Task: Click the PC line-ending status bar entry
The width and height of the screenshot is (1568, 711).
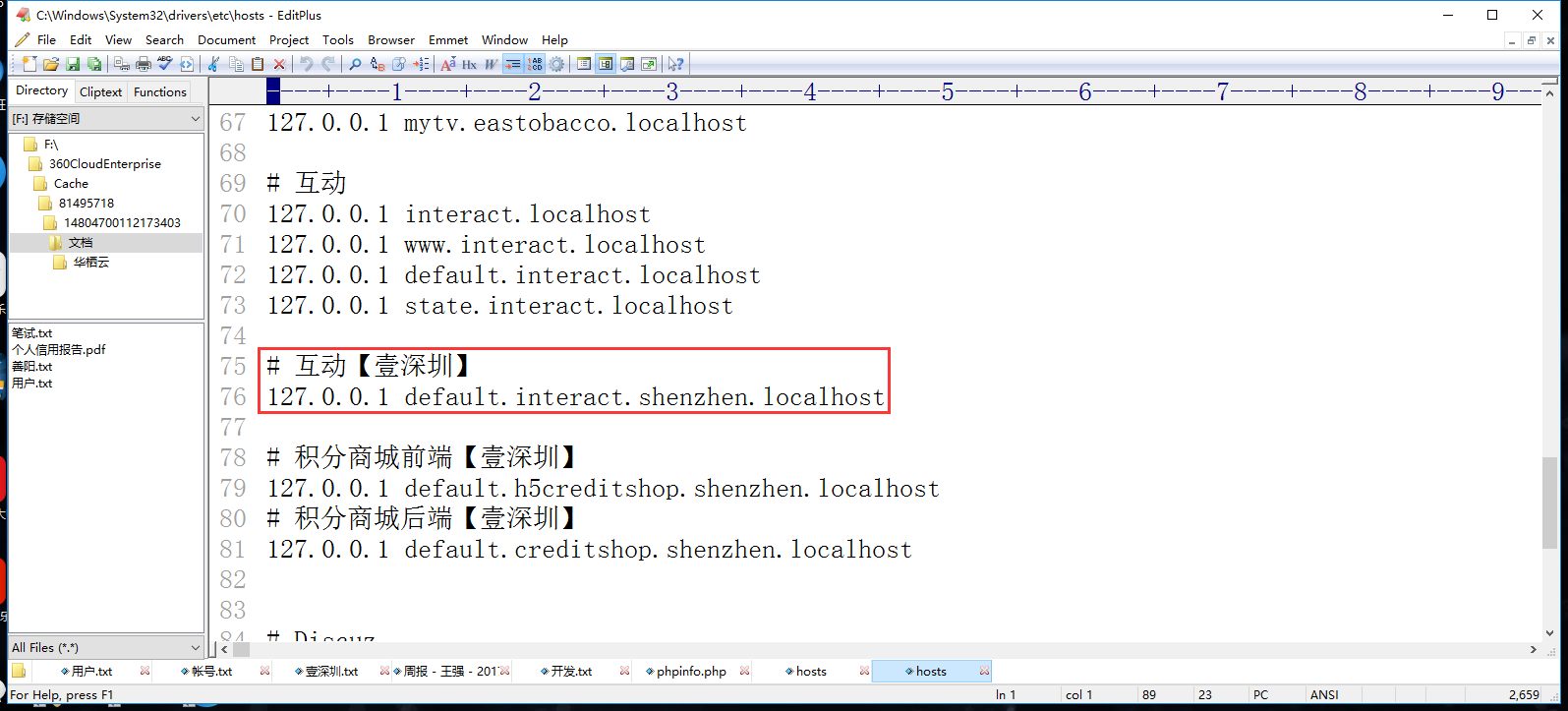Action: pos(1260,694)
